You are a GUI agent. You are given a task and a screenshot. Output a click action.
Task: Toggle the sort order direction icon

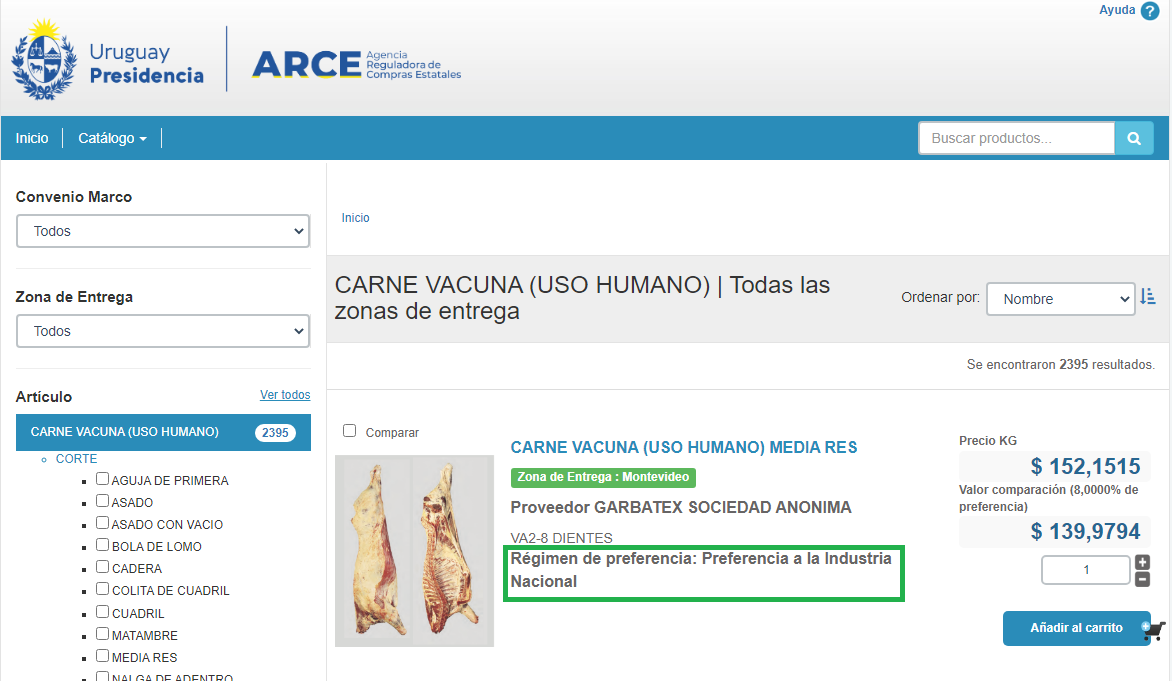coord(1148,297)
